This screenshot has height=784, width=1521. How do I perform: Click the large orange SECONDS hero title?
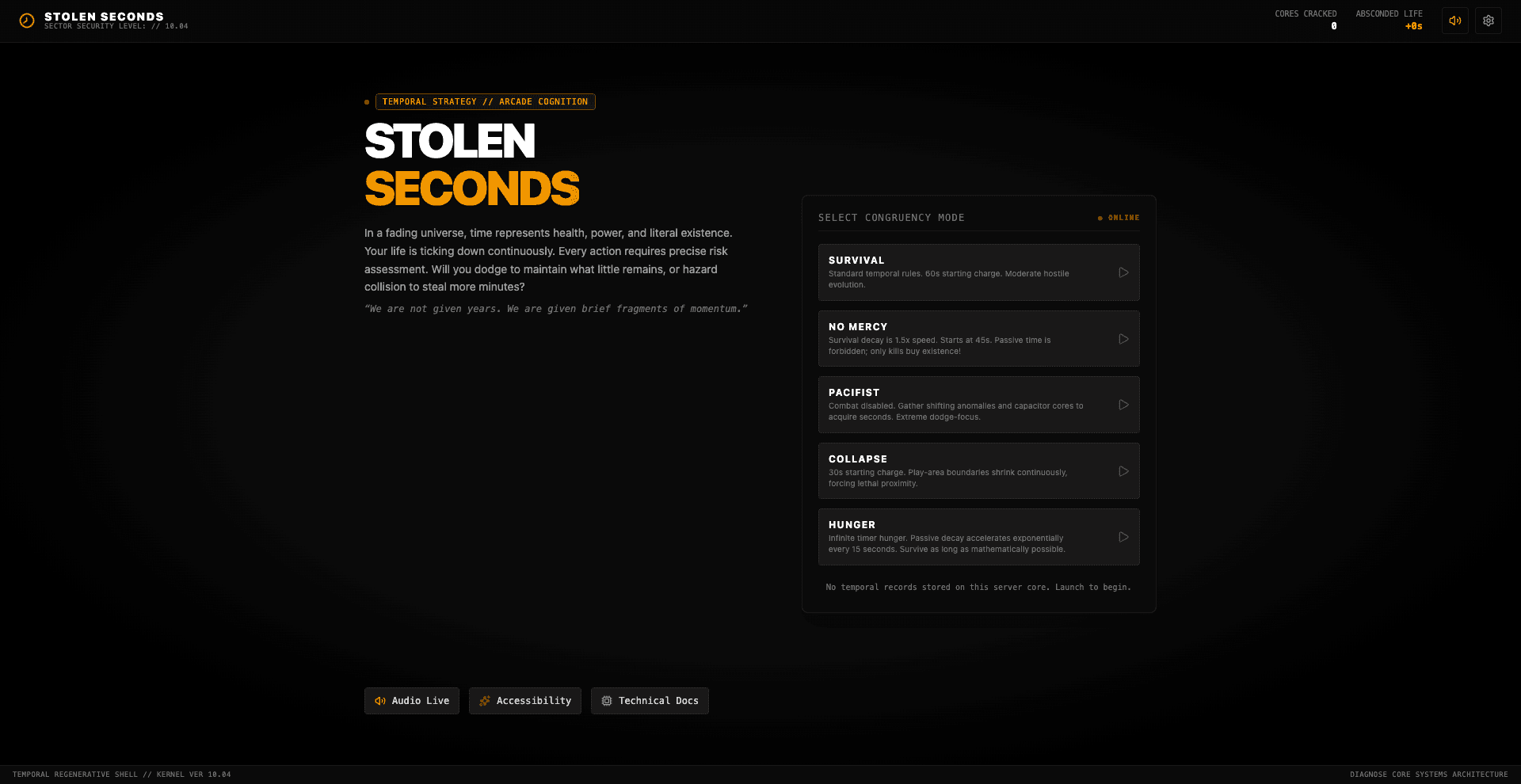(x=472, y=188)
